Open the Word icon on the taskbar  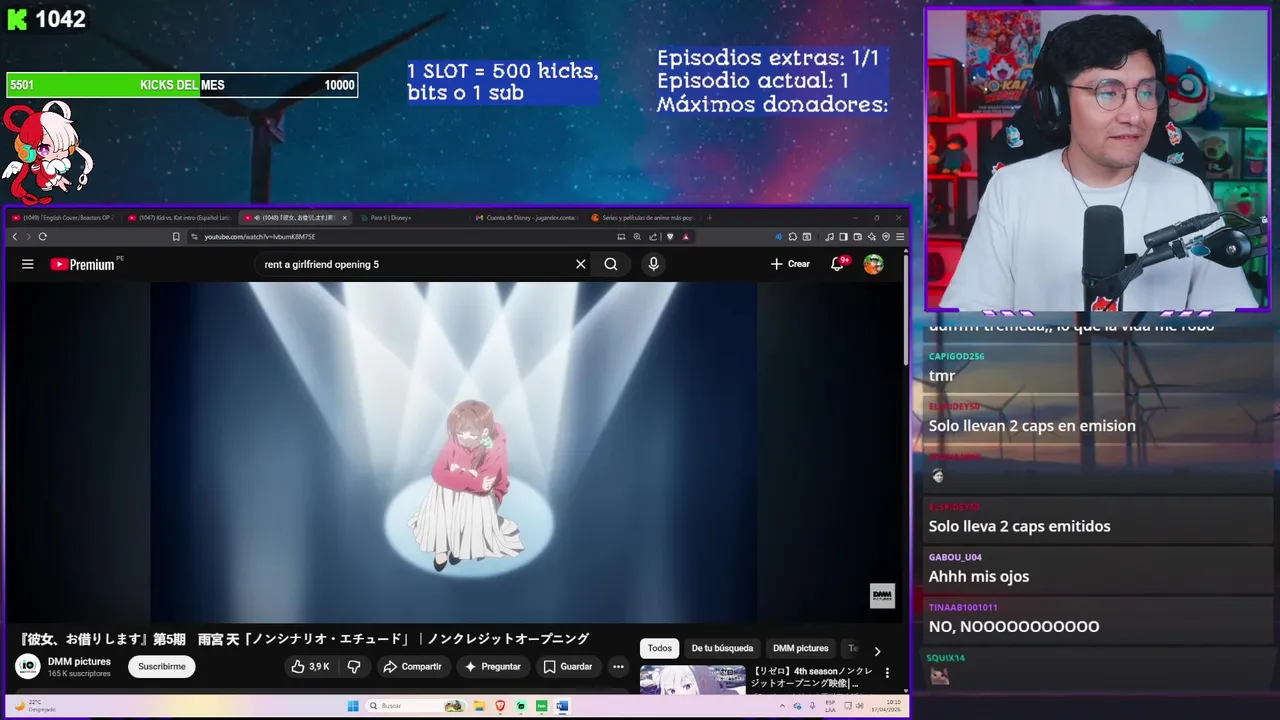tap(562, 706)
